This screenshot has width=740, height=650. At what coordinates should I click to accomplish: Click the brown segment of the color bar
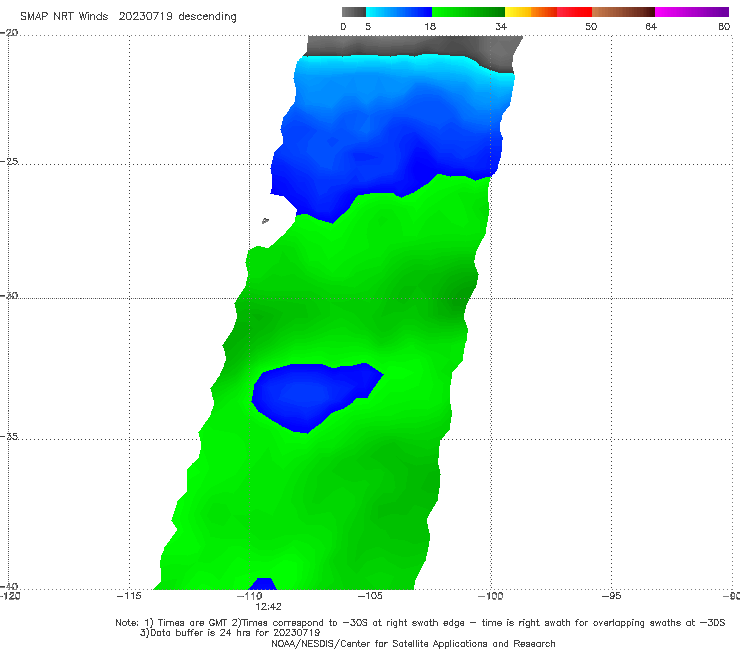(x=623, y=12)
